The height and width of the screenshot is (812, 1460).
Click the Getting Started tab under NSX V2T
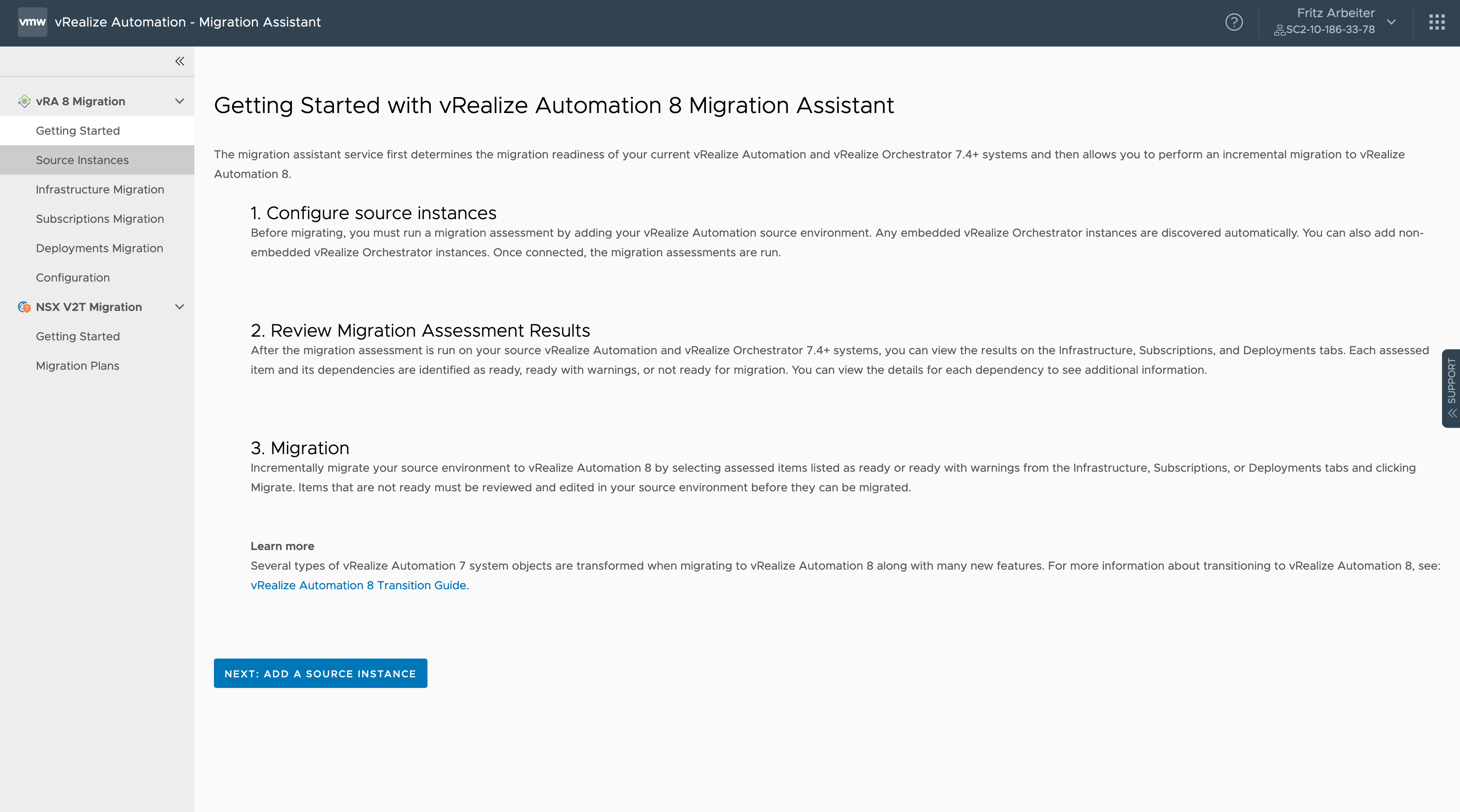[78, 336]
